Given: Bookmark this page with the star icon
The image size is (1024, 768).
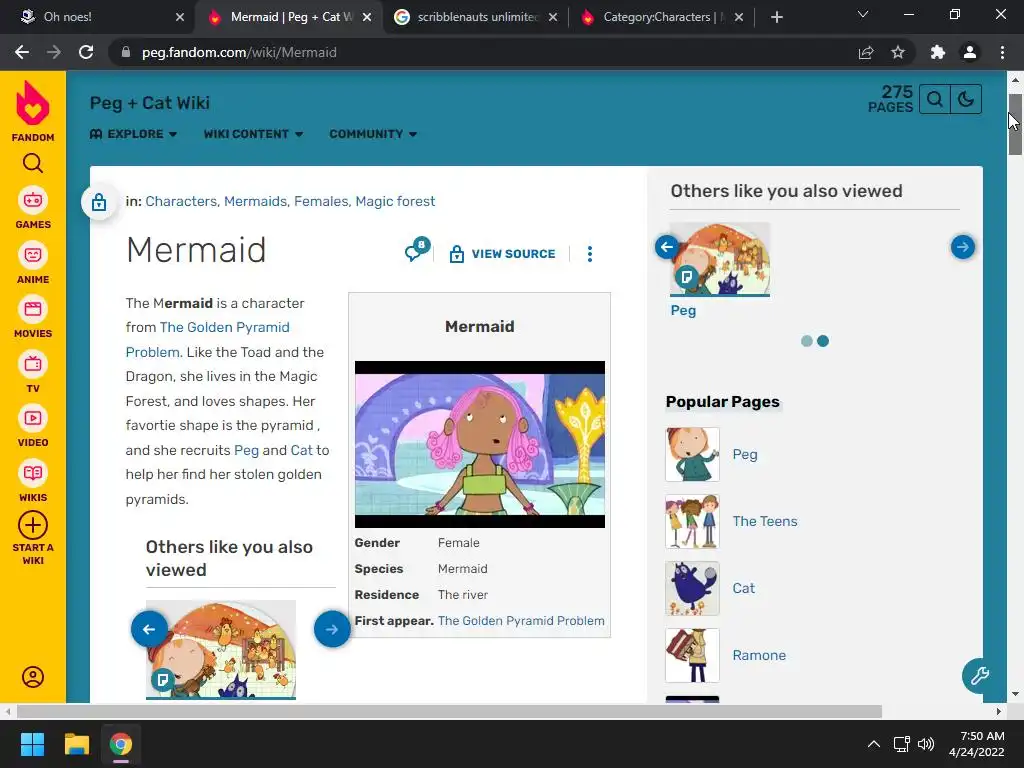Looking at the screenshot, I should (898, 52).
